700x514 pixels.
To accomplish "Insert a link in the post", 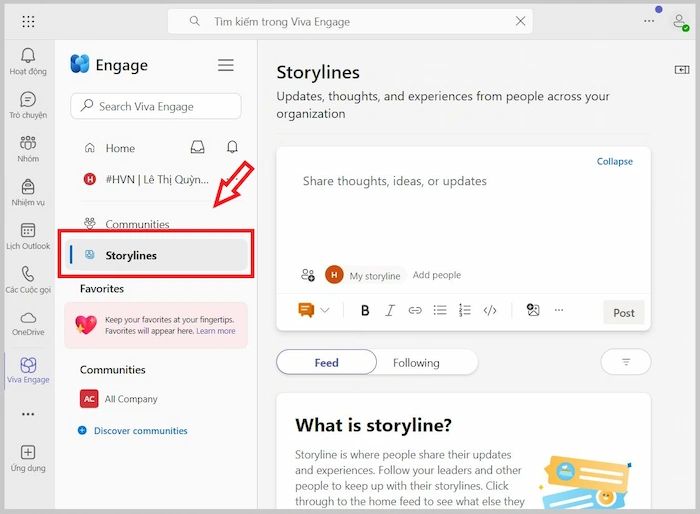I will 415,310.
